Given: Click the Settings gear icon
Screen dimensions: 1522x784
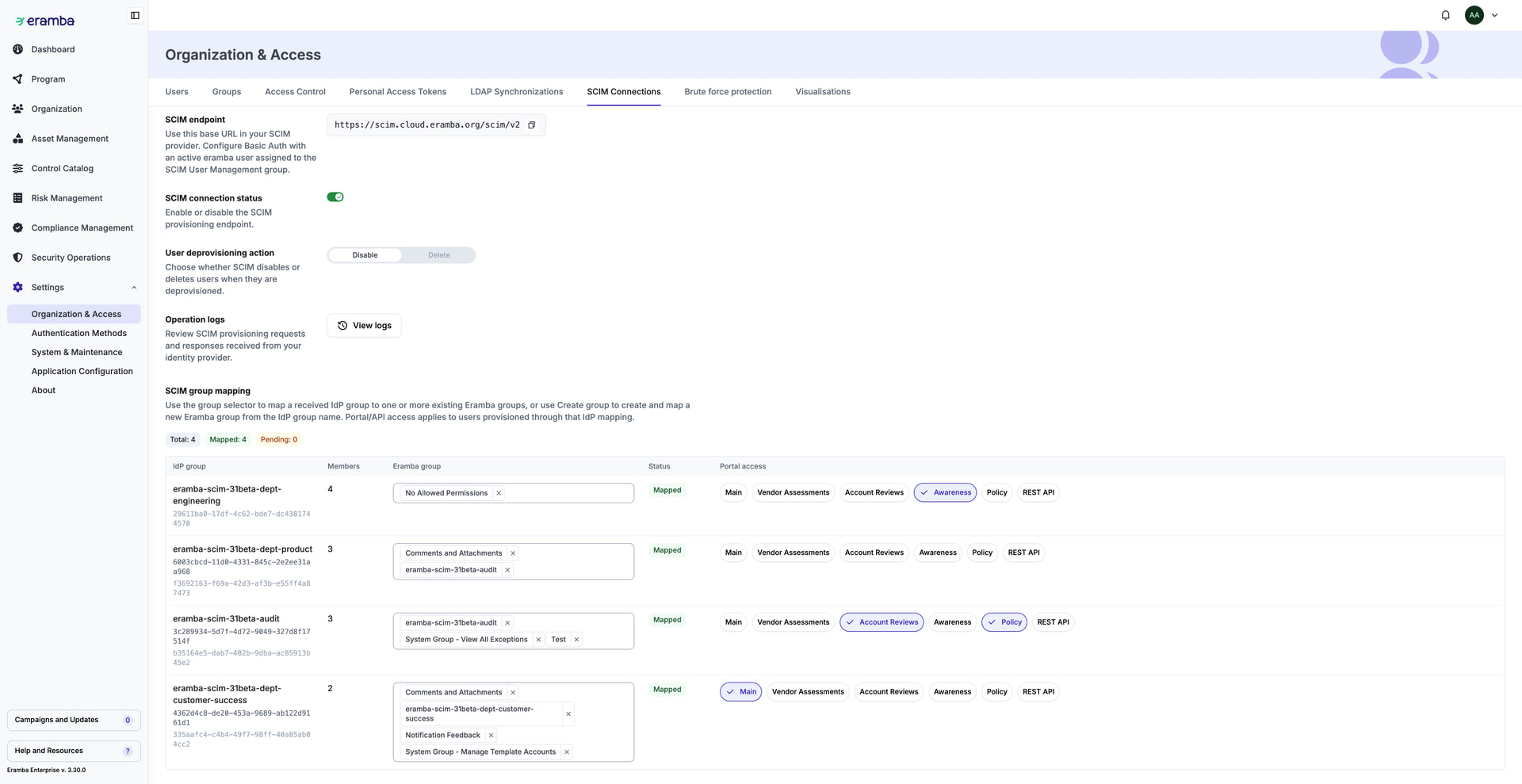Looking at the screenshot, I should click(17, 287).
